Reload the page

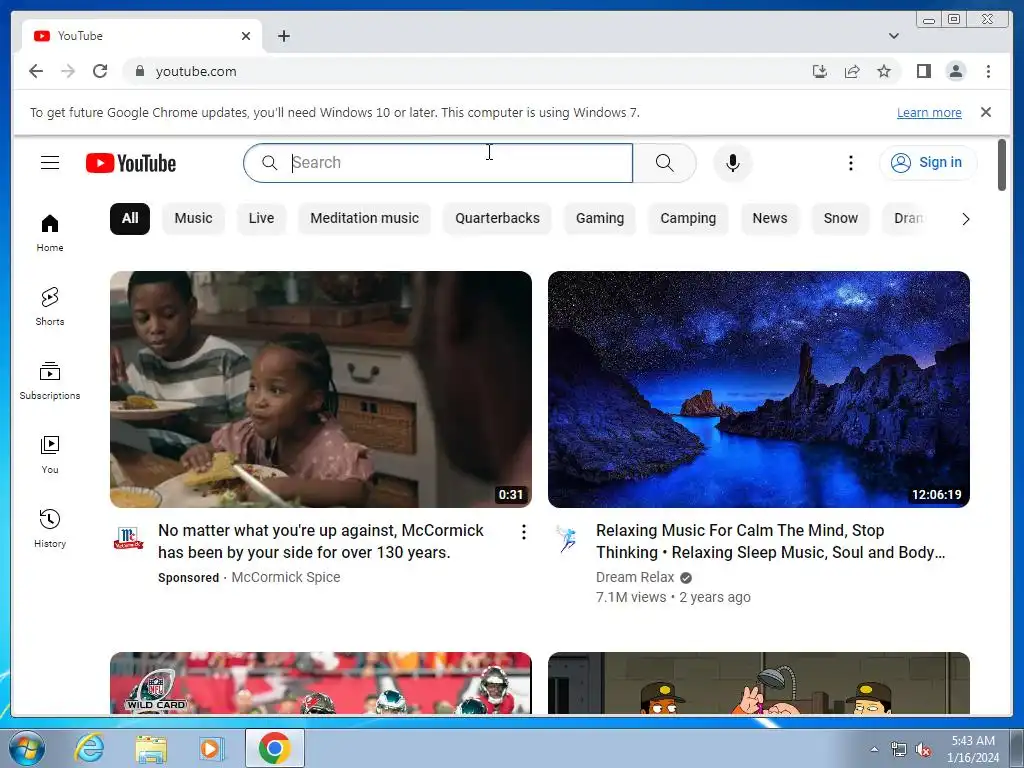pos(100,71)
